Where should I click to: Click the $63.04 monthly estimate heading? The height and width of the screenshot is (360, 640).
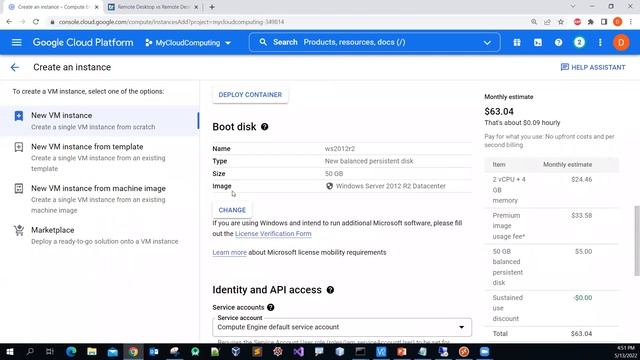pyautogui.click(x=499, y=111)
